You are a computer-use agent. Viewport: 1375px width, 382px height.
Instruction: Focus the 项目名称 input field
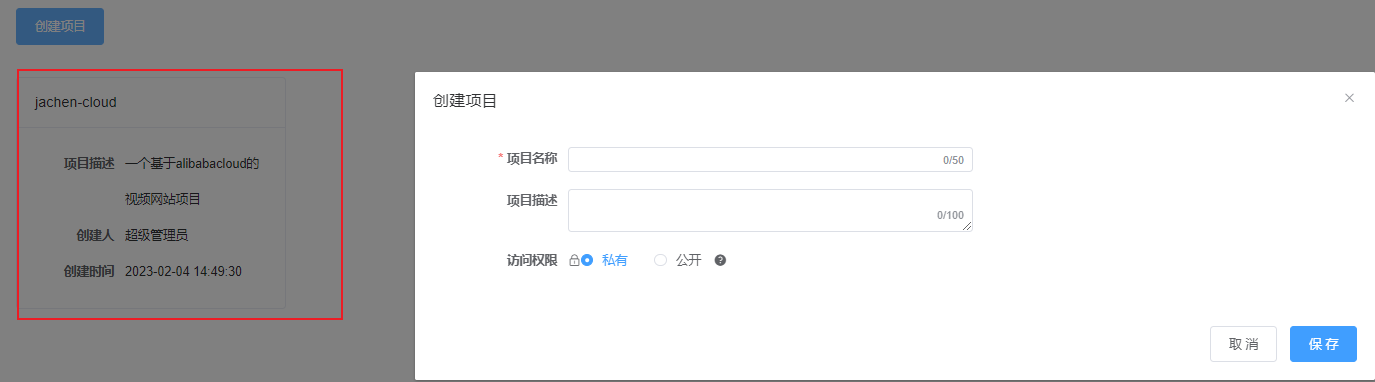(770, 160)
